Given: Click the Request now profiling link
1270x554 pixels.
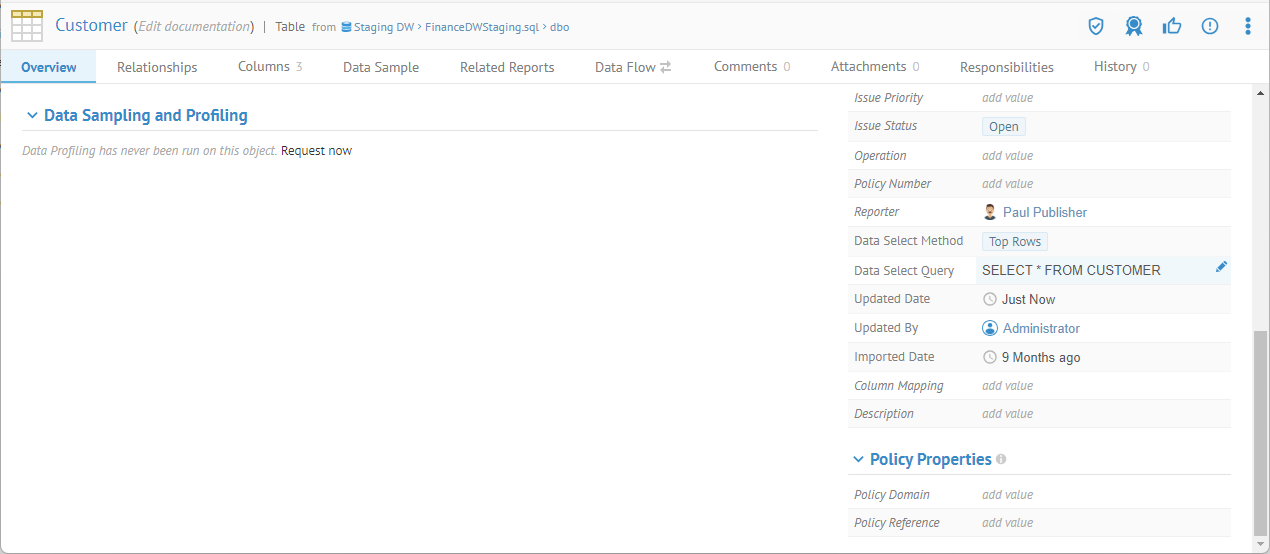Looking at the screenshot, I should point(316,151).
